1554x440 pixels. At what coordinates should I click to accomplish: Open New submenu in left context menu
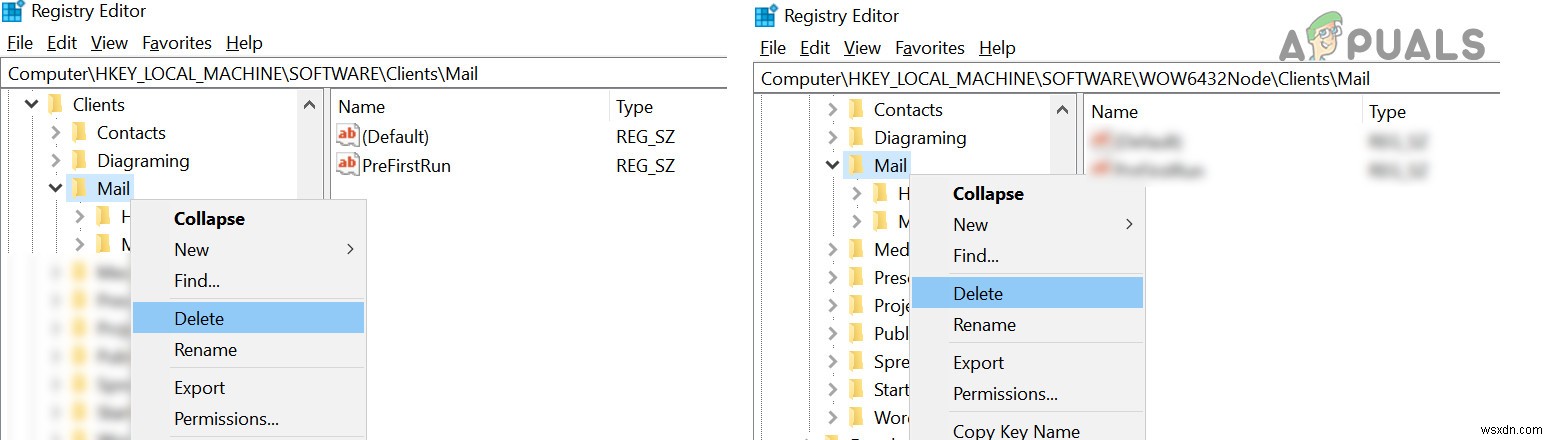coord(249,250)
